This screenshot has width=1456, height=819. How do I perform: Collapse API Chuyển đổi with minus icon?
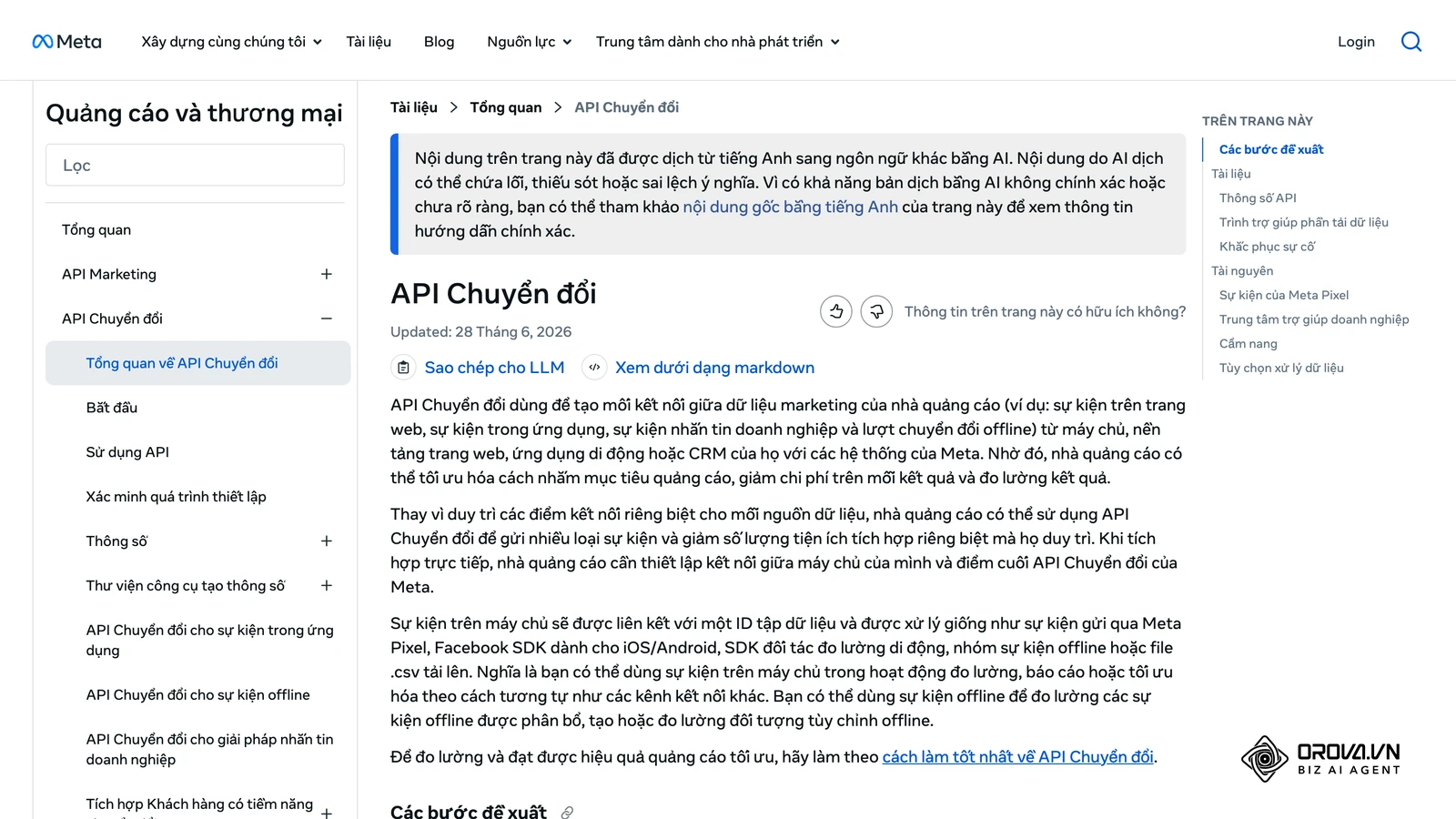pyautogui.click(x=327, y=318)
